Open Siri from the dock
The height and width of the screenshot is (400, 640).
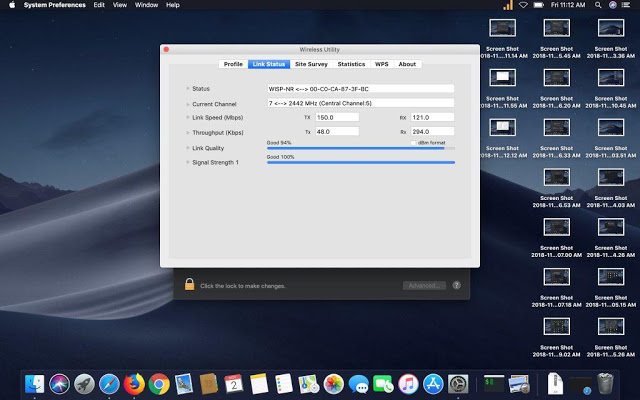[x=60, y=383]
